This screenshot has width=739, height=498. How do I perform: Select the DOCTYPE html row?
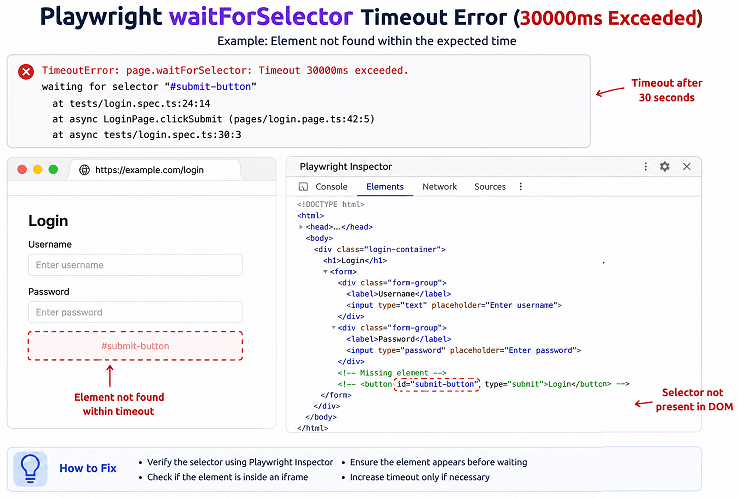331,204
